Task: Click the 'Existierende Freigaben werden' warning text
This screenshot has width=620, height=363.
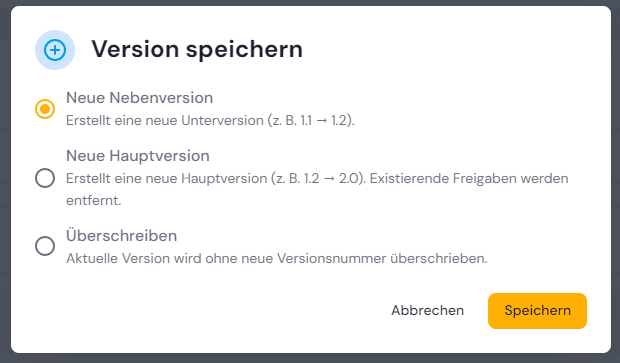Action: pyautogui.click(x=469, y=178)
